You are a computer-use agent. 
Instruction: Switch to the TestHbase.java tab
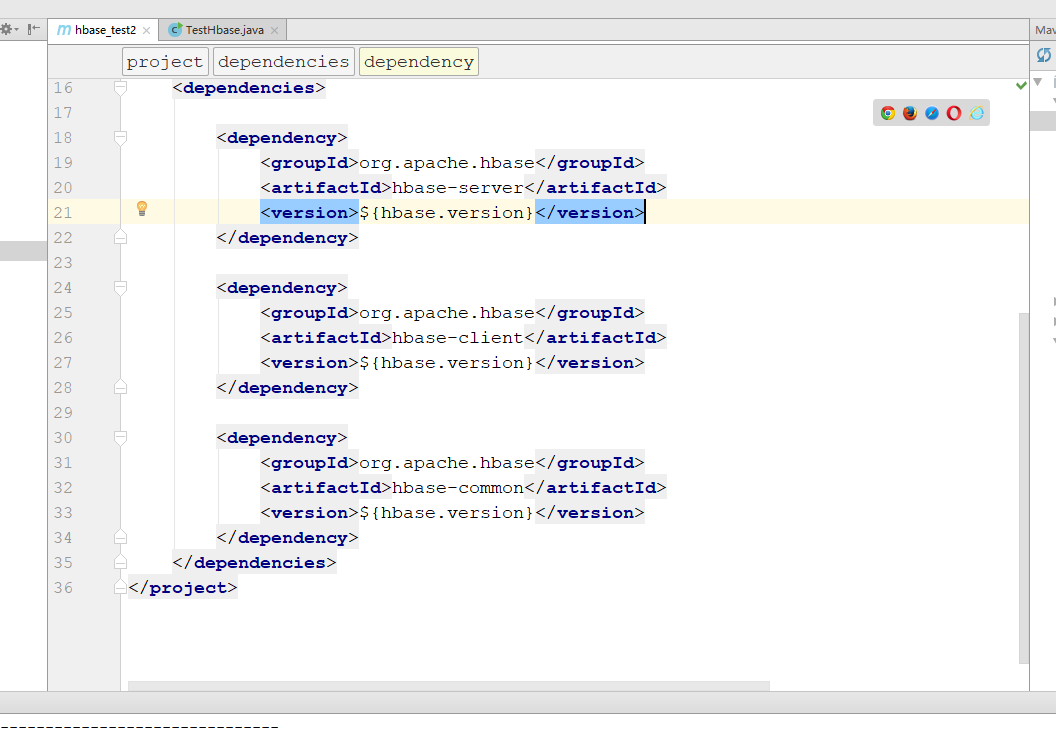tap(224, 30)
